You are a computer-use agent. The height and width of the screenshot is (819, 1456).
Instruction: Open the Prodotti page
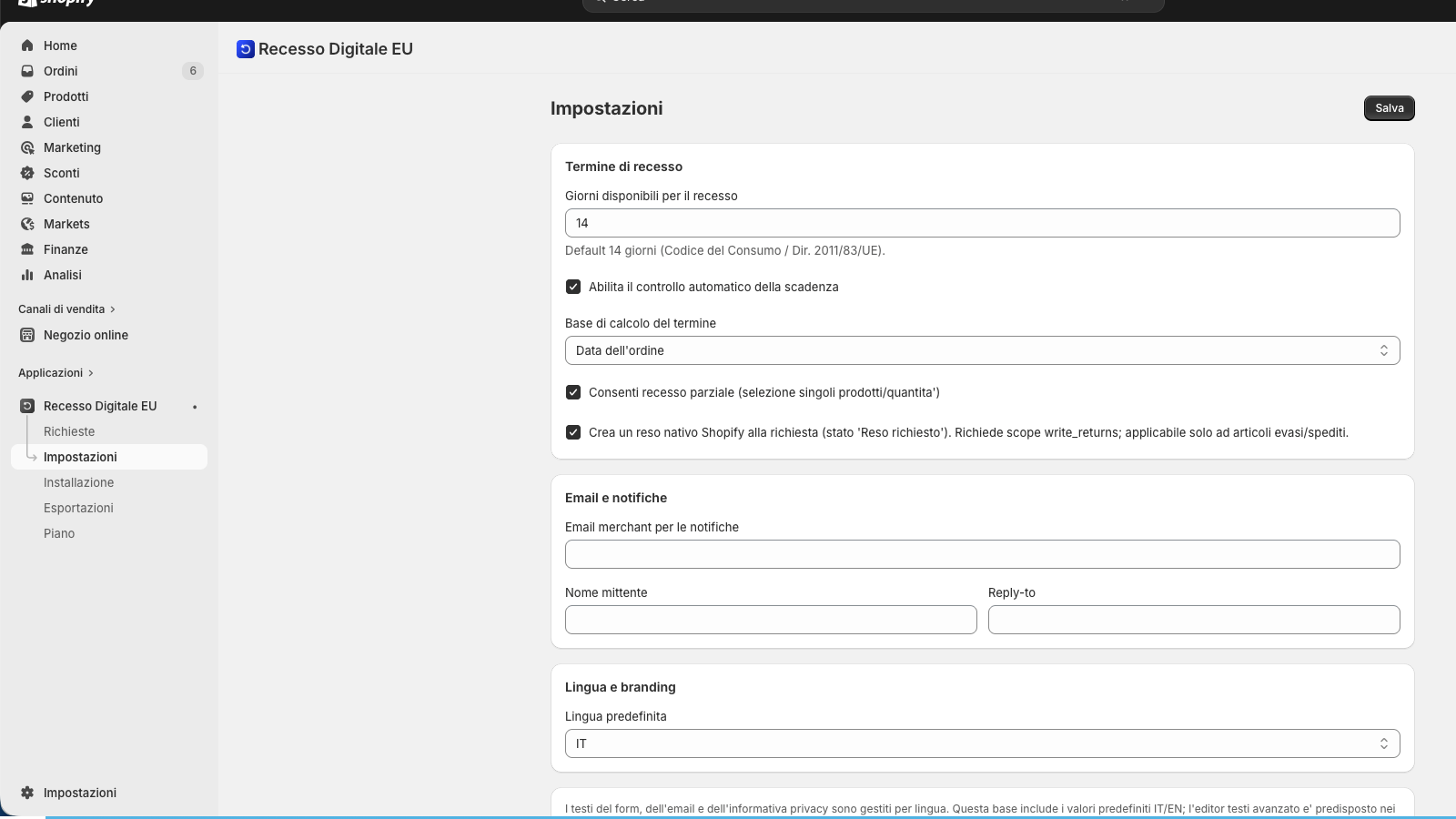click(x=109, y=96)
